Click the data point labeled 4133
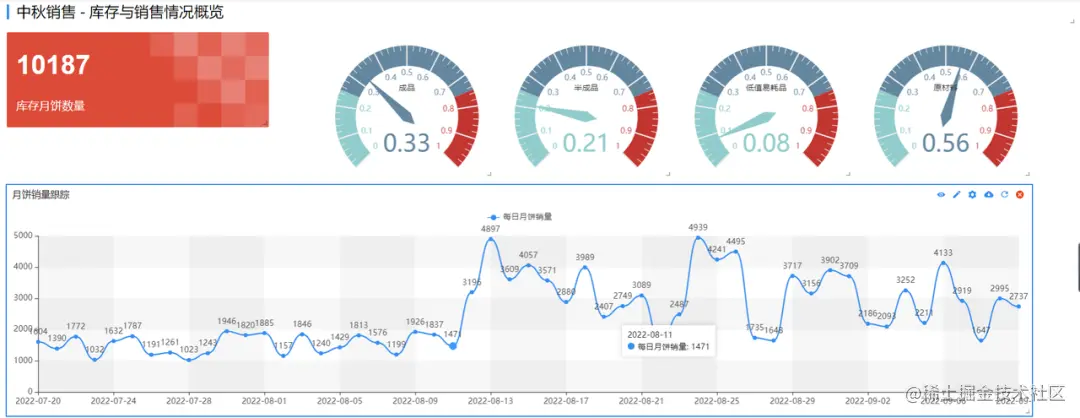Image resolution: width=1080 pixels, height=418 pixels. 943,263
